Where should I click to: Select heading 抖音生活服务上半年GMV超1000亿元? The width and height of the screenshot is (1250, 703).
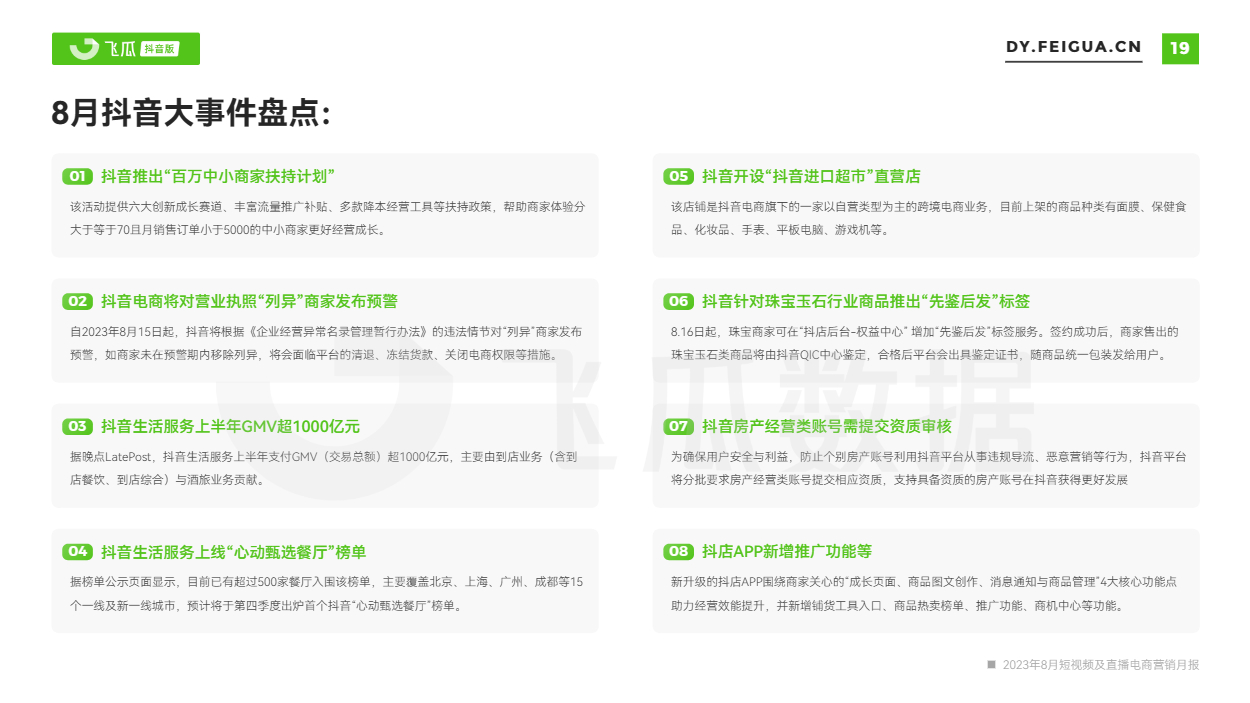pyautogui.click(x=230, y=426)
